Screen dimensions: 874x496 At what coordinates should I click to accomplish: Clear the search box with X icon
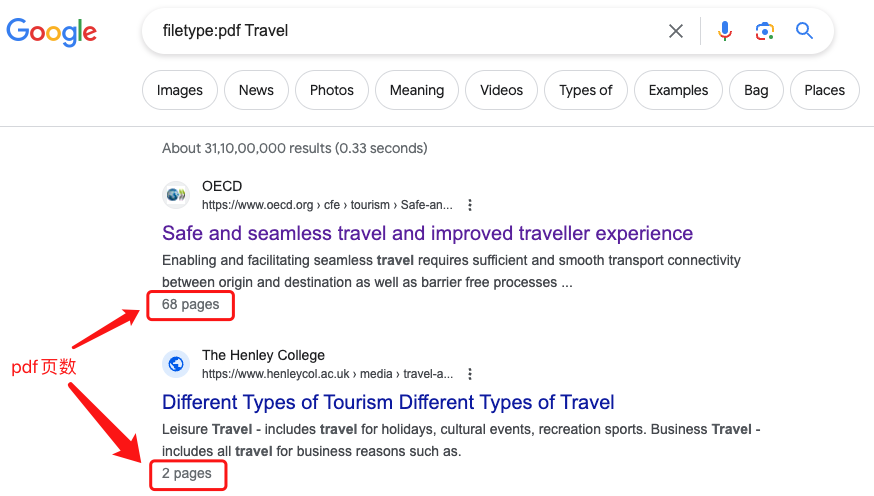(676, 31)
